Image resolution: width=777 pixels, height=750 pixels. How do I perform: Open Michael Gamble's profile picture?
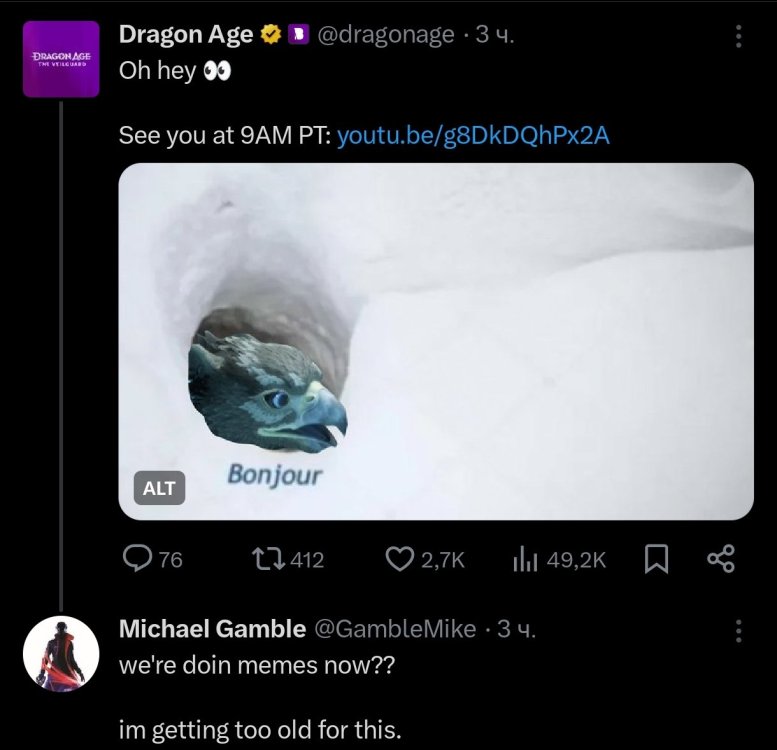pyautogui.click(x=61, y=654)
